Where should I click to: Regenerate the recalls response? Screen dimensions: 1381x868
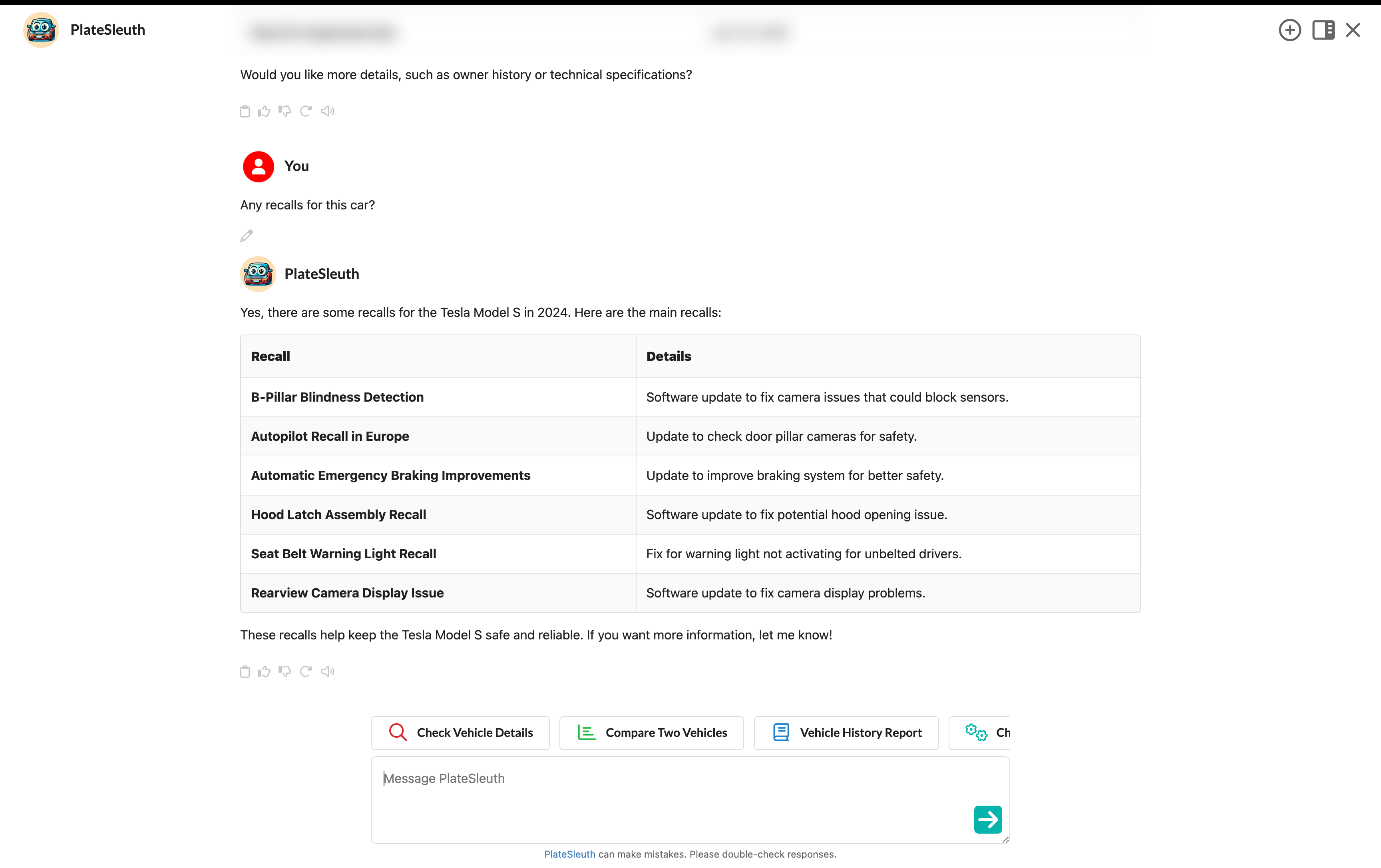point(306,671)
